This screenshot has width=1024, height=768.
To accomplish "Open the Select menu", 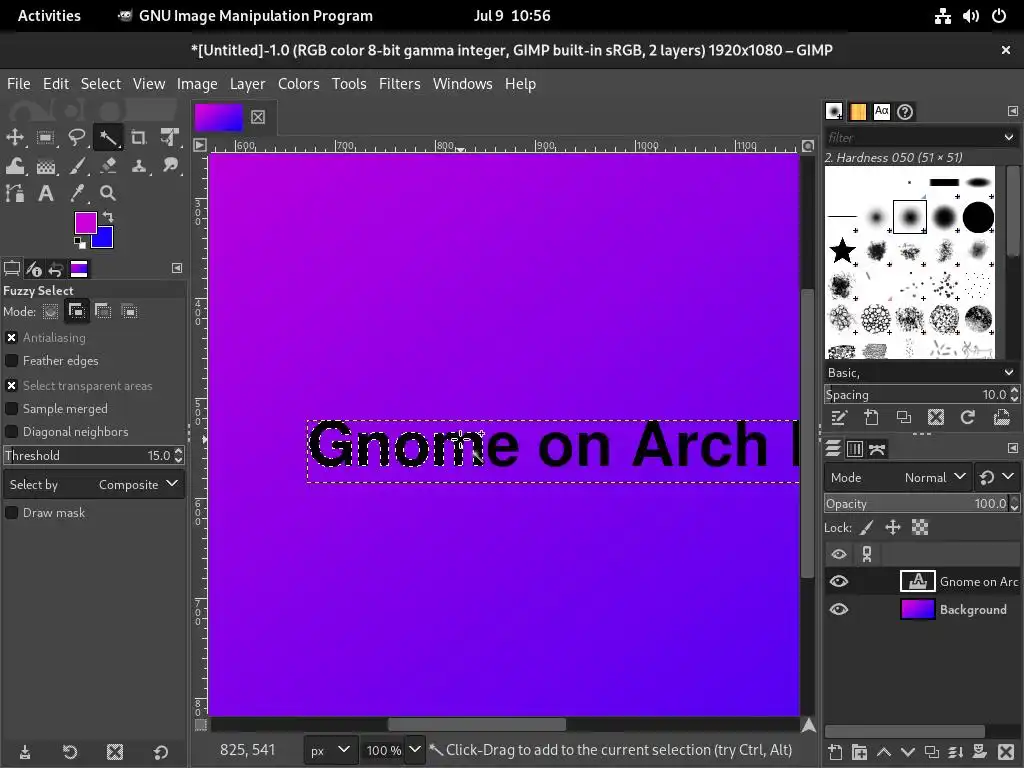I will tap(101, 84).
